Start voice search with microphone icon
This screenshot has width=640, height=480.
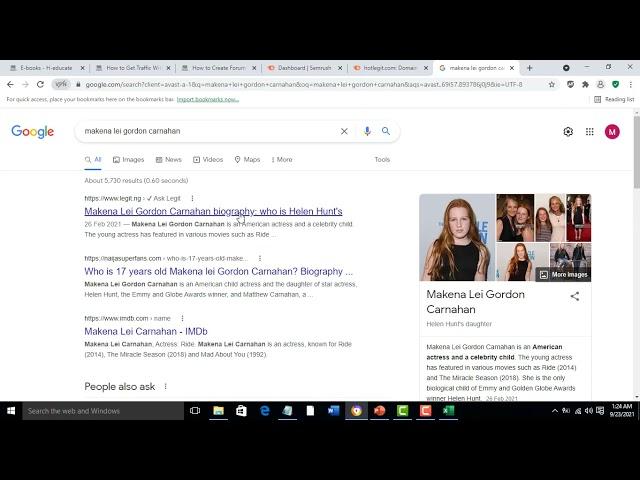tap(367, 131)
